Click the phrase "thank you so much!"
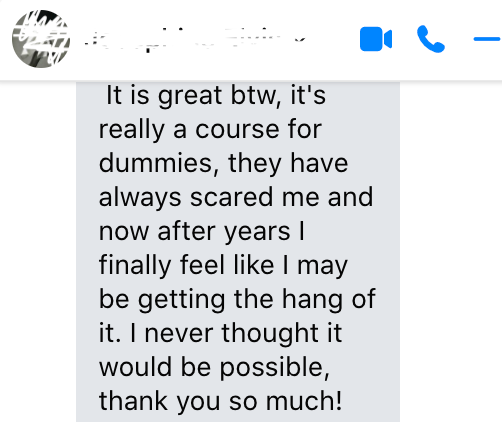Image resolution: width=502 pixels, height=422 pixels. tap(220, 401)
